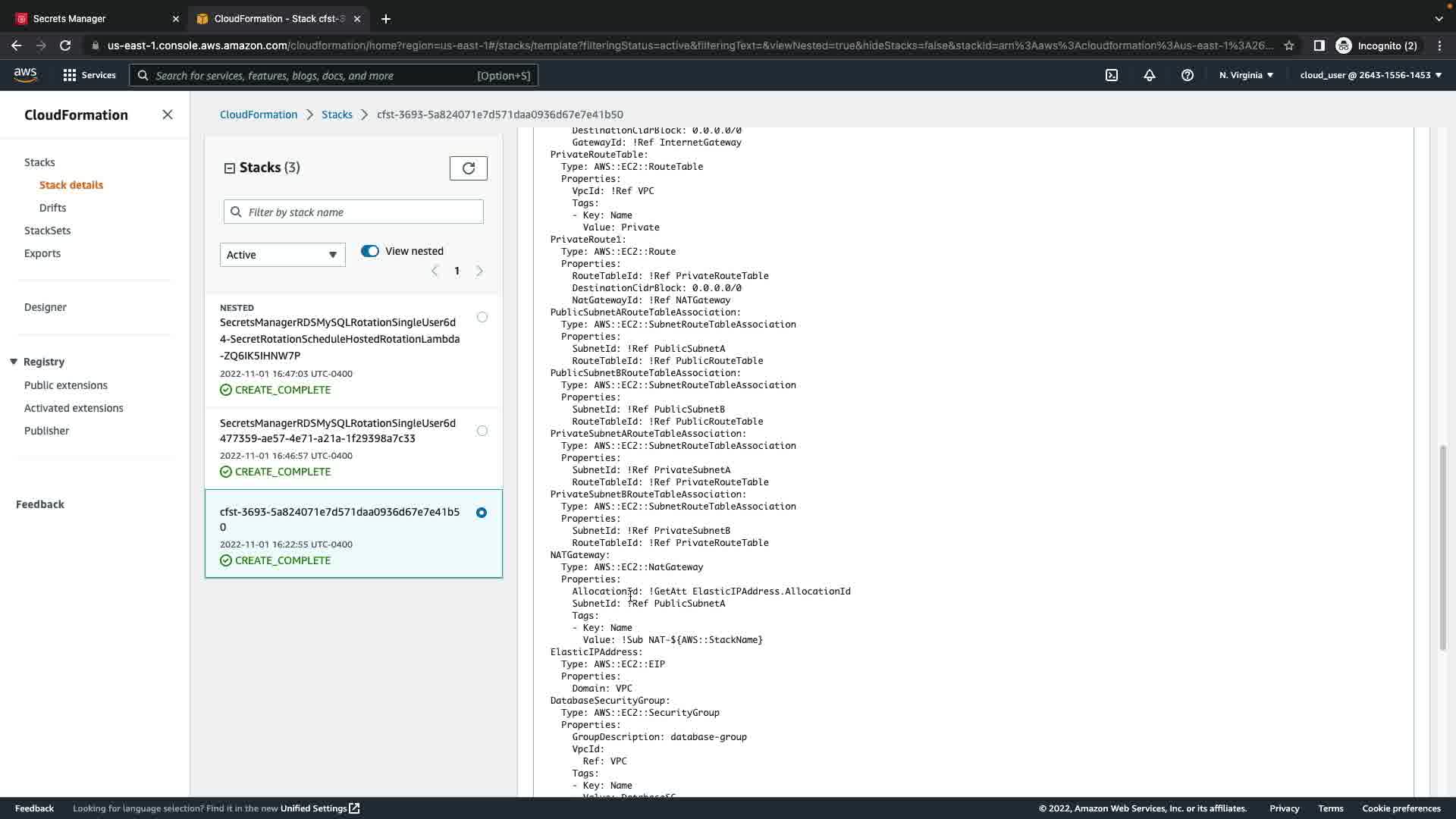Go to the Stacks breadcrumb link

coord(337,115)
